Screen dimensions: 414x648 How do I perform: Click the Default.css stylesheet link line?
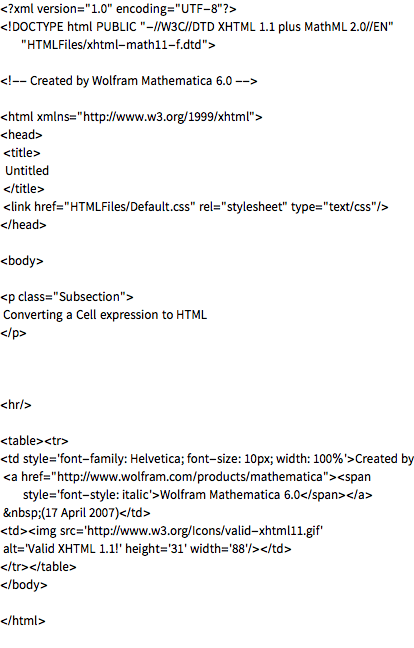[x=196, y=207]
